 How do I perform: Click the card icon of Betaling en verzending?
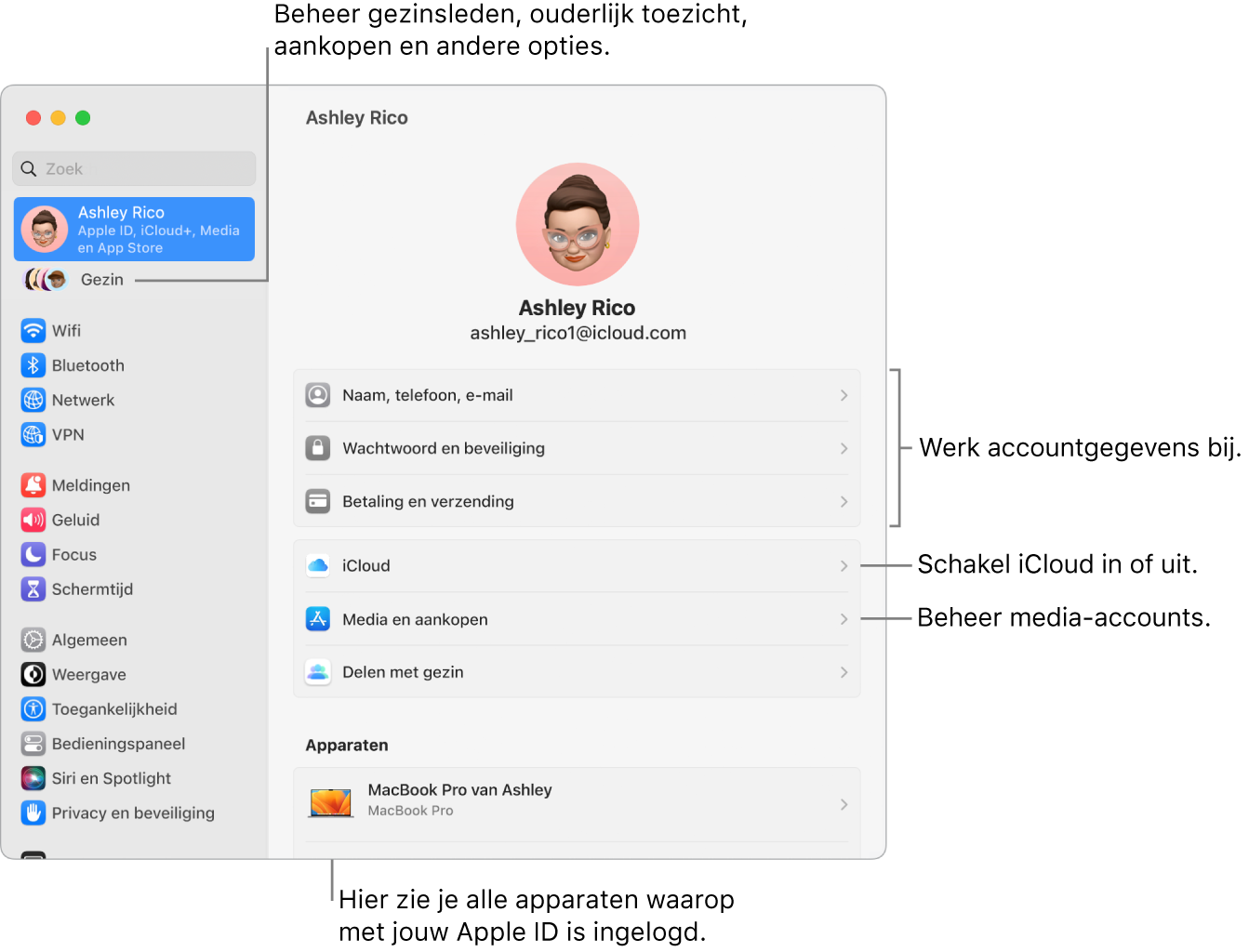pyautogui.click(x=318, y=501)
